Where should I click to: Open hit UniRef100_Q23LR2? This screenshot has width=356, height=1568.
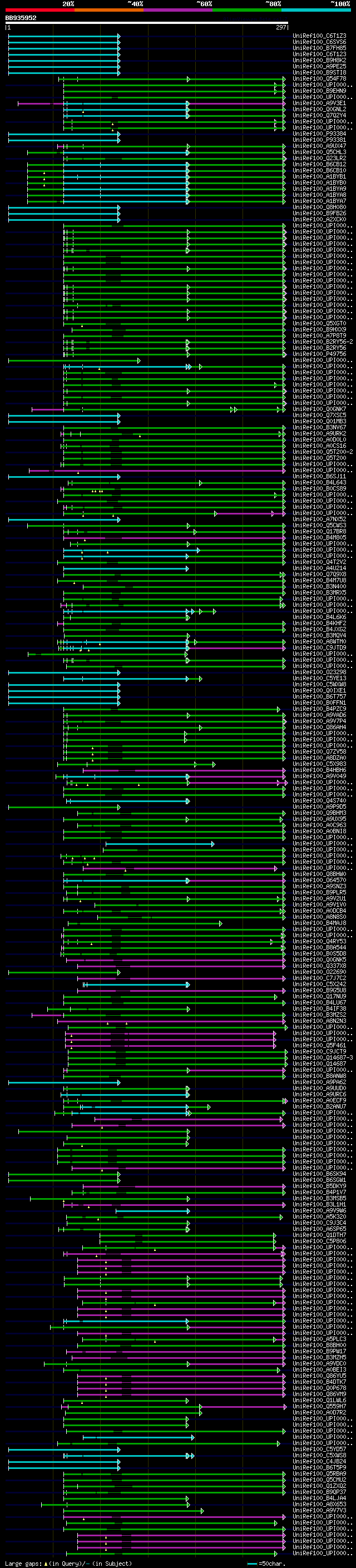(319, 159)
